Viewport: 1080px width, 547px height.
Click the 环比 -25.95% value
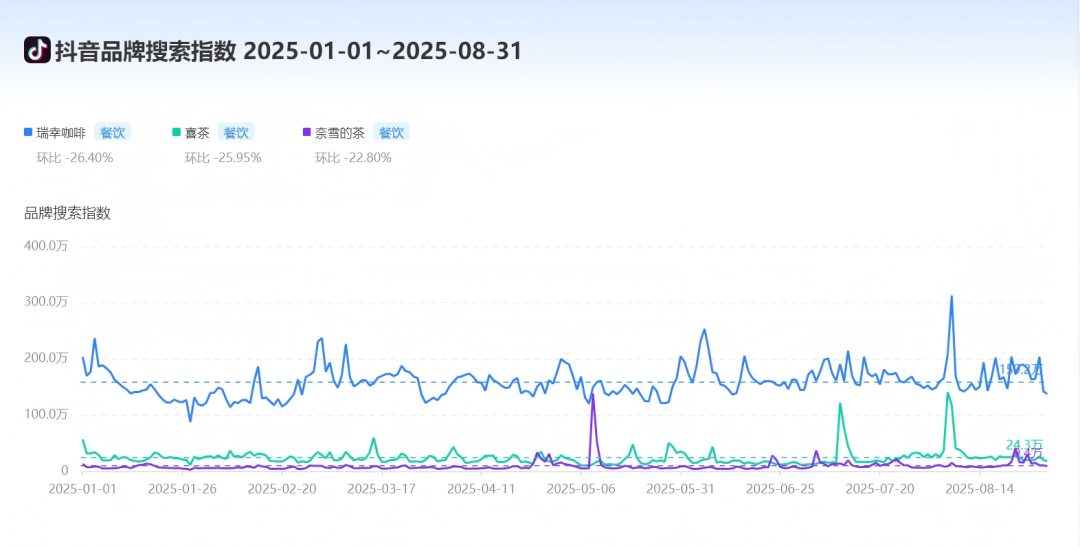click(222, 158)
